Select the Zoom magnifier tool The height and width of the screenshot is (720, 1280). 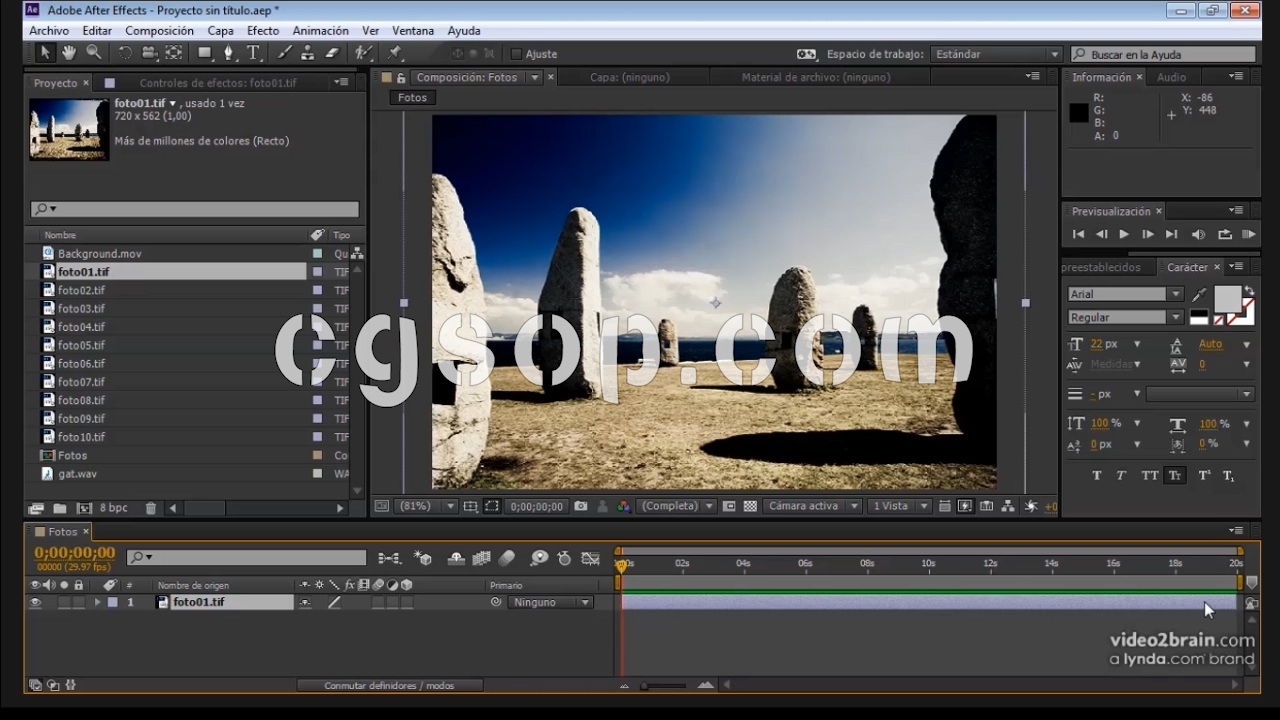(94, 53)
